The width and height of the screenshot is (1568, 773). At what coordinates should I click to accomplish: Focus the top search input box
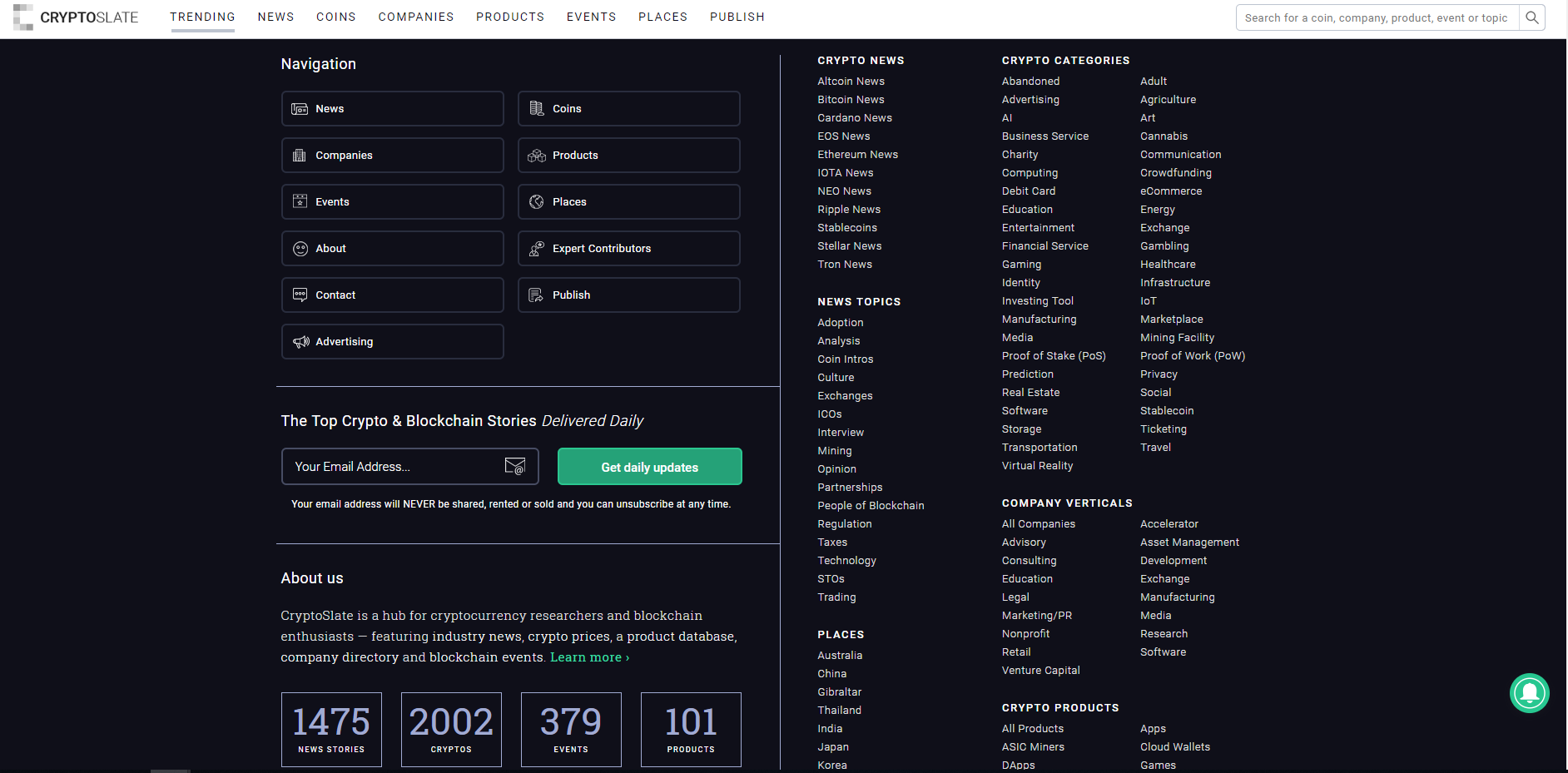(x=1377, y=17)
